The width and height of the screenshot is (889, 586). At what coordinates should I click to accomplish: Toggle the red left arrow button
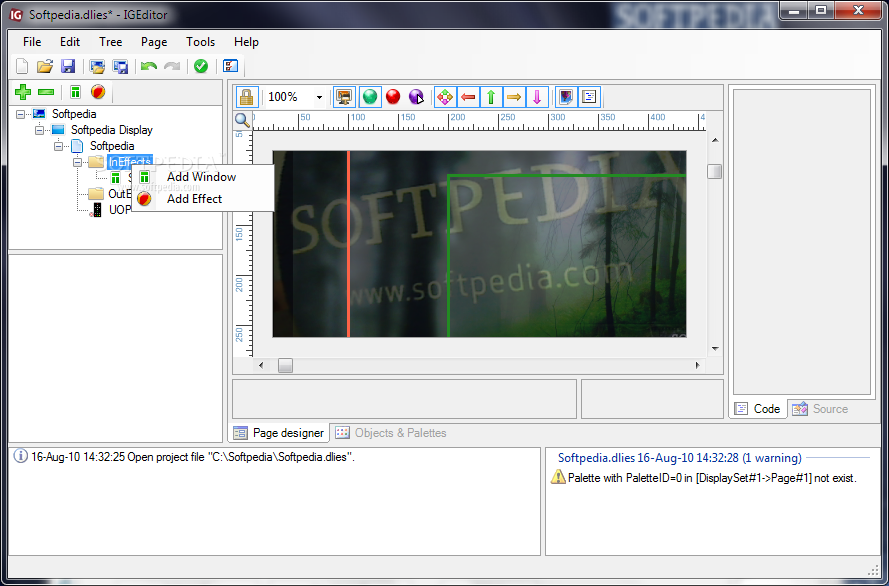[468, 97]
